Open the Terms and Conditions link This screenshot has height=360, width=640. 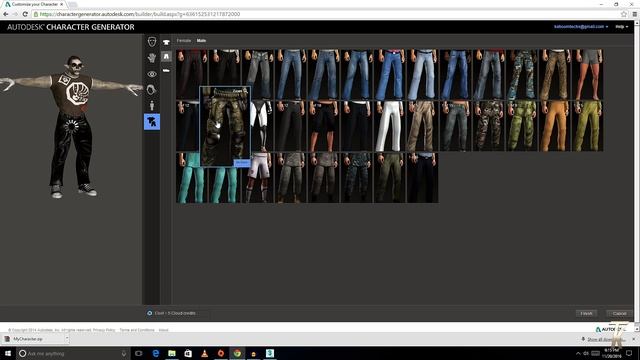pyautogui.click(x=137, y=330)
